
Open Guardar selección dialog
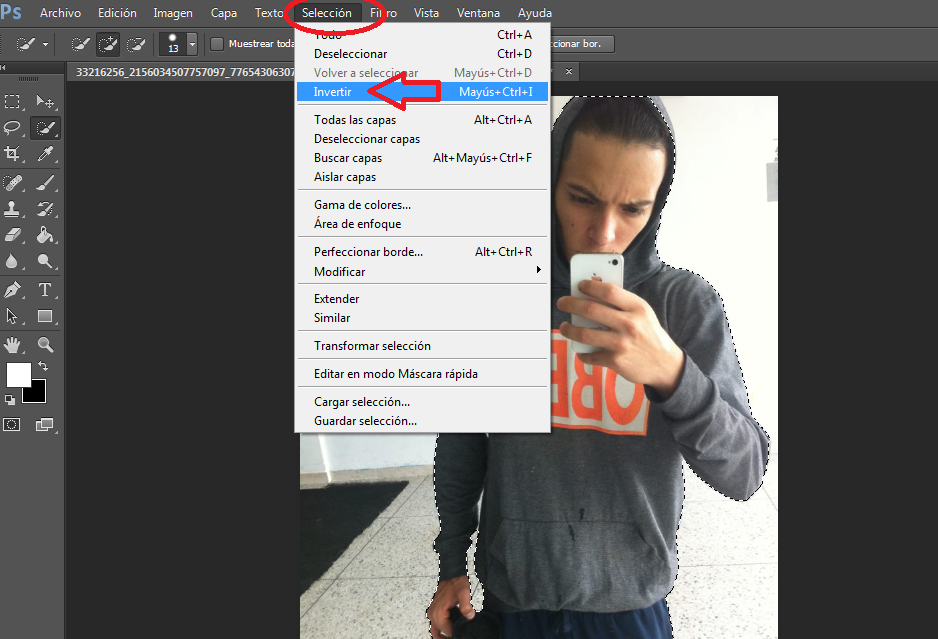(422, 421)
